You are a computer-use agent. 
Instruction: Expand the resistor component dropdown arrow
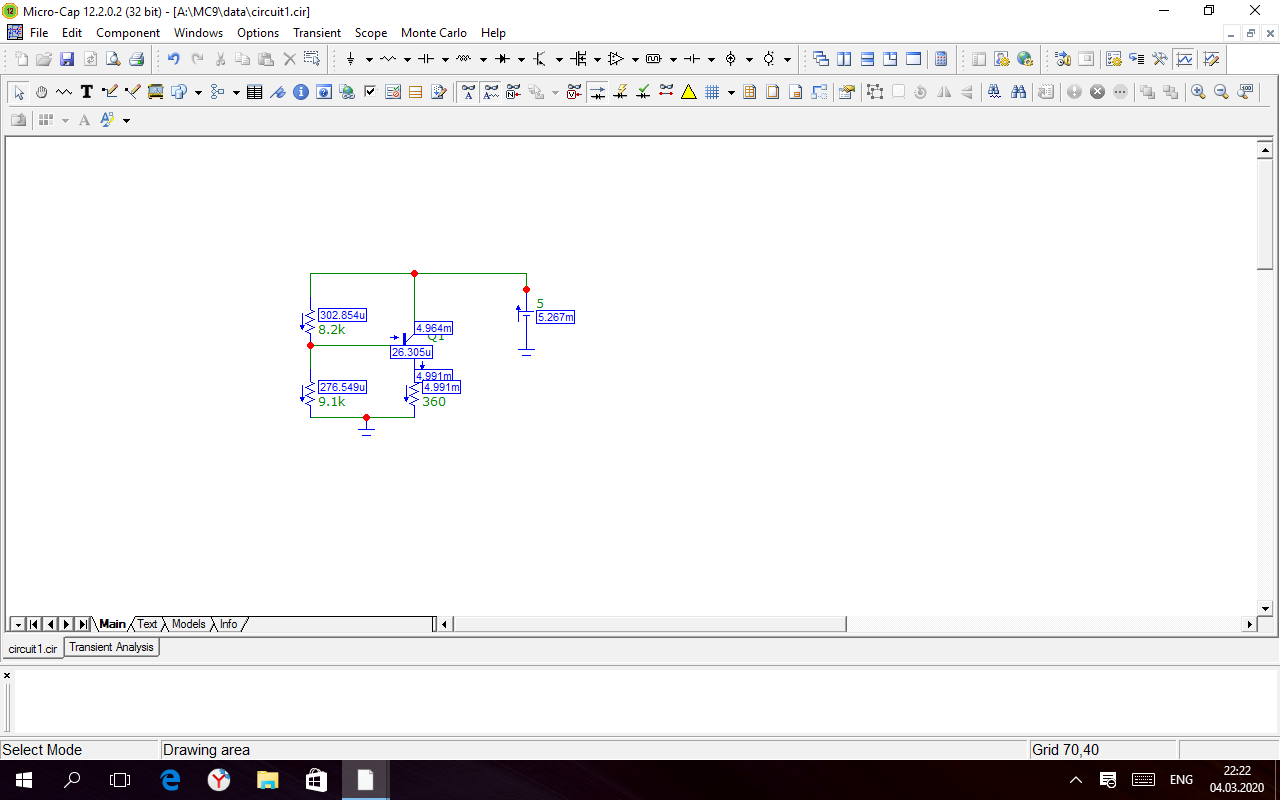[x=407, y=59]
